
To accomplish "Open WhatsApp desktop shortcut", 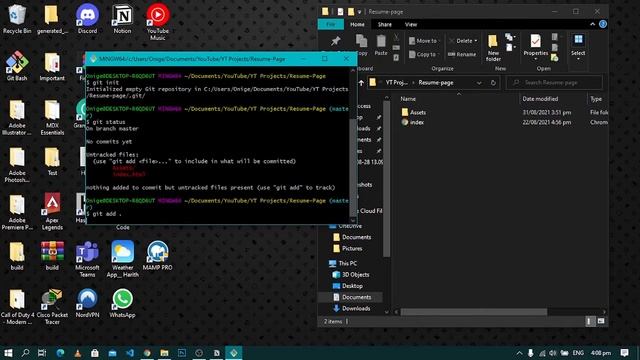I will point(122,303).
